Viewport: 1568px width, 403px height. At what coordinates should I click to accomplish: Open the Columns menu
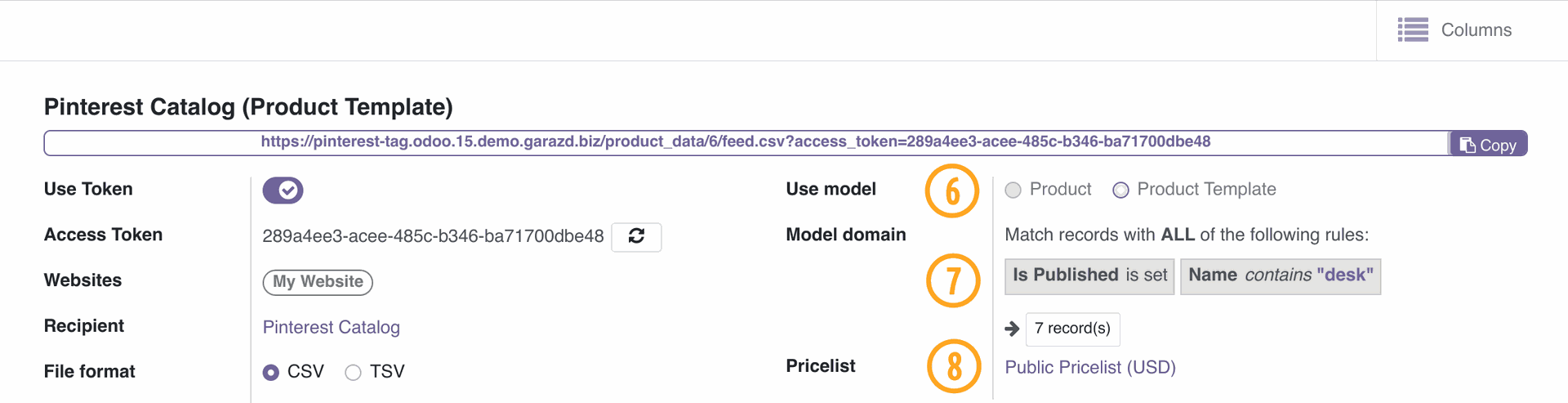1454,30
